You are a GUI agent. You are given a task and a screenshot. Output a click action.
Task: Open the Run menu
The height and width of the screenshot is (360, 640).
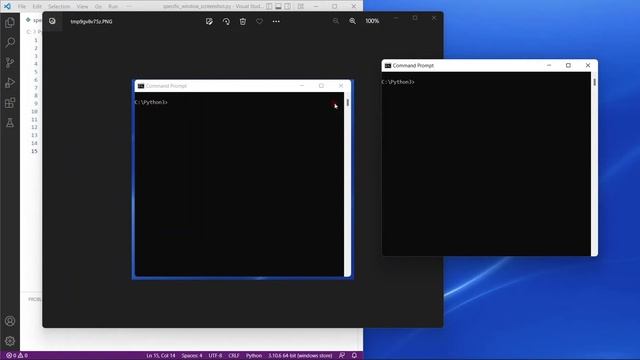(113, 7)
